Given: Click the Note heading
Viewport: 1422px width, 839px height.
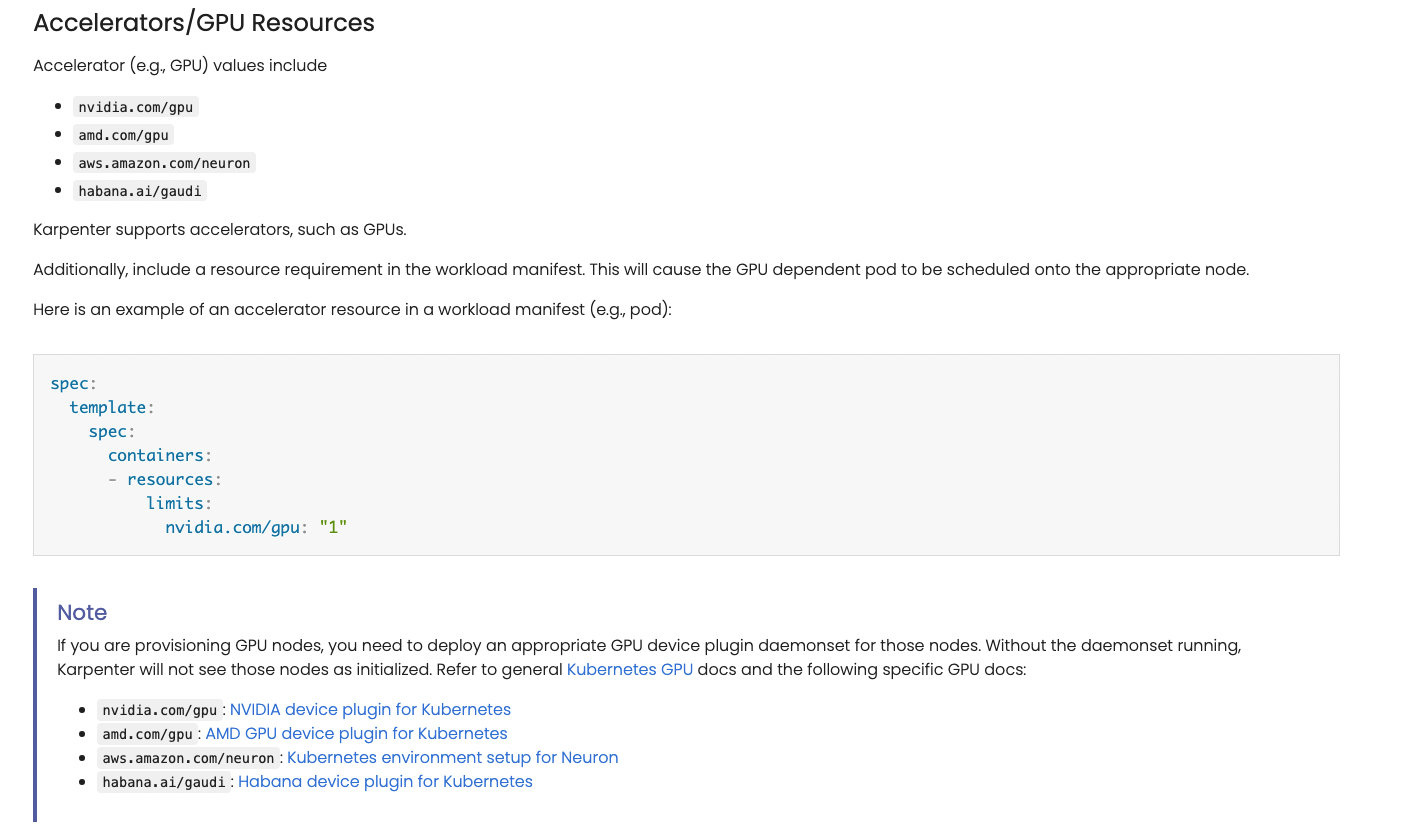Looking at the screenshot, I should (x=82, y=612).
